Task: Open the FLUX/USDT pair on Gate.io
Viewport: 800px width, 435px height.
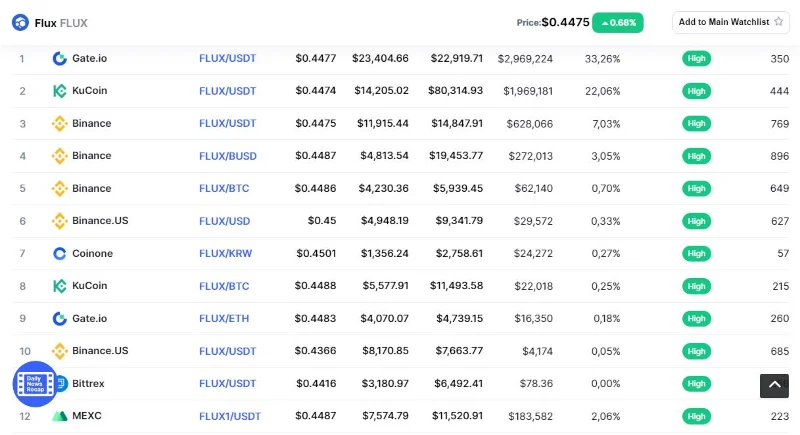Action: [228, 58]
